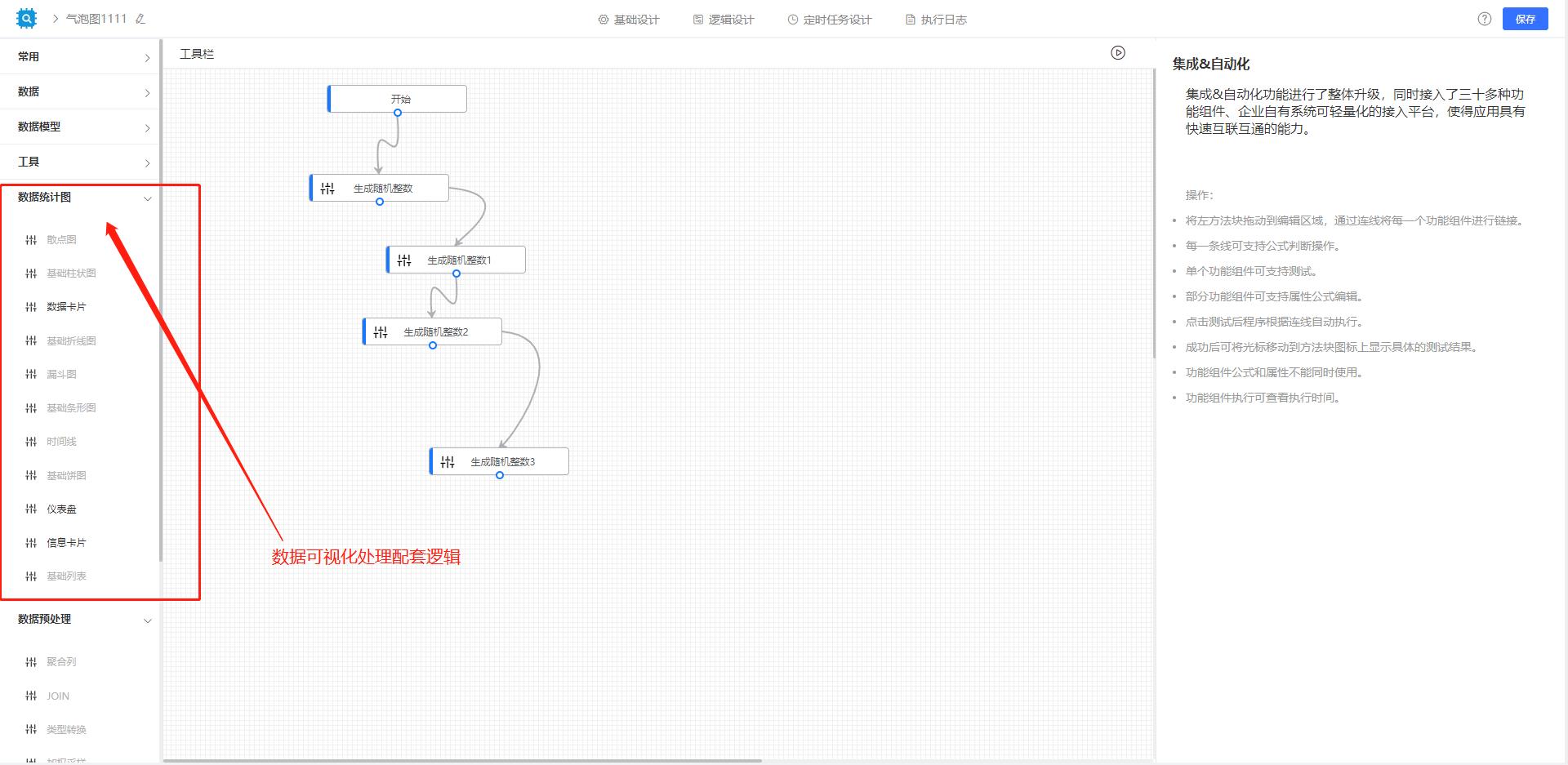Screen dimensions: 1568x765
Task: Expand the 工具 section
Action: [x=79, y=162]
